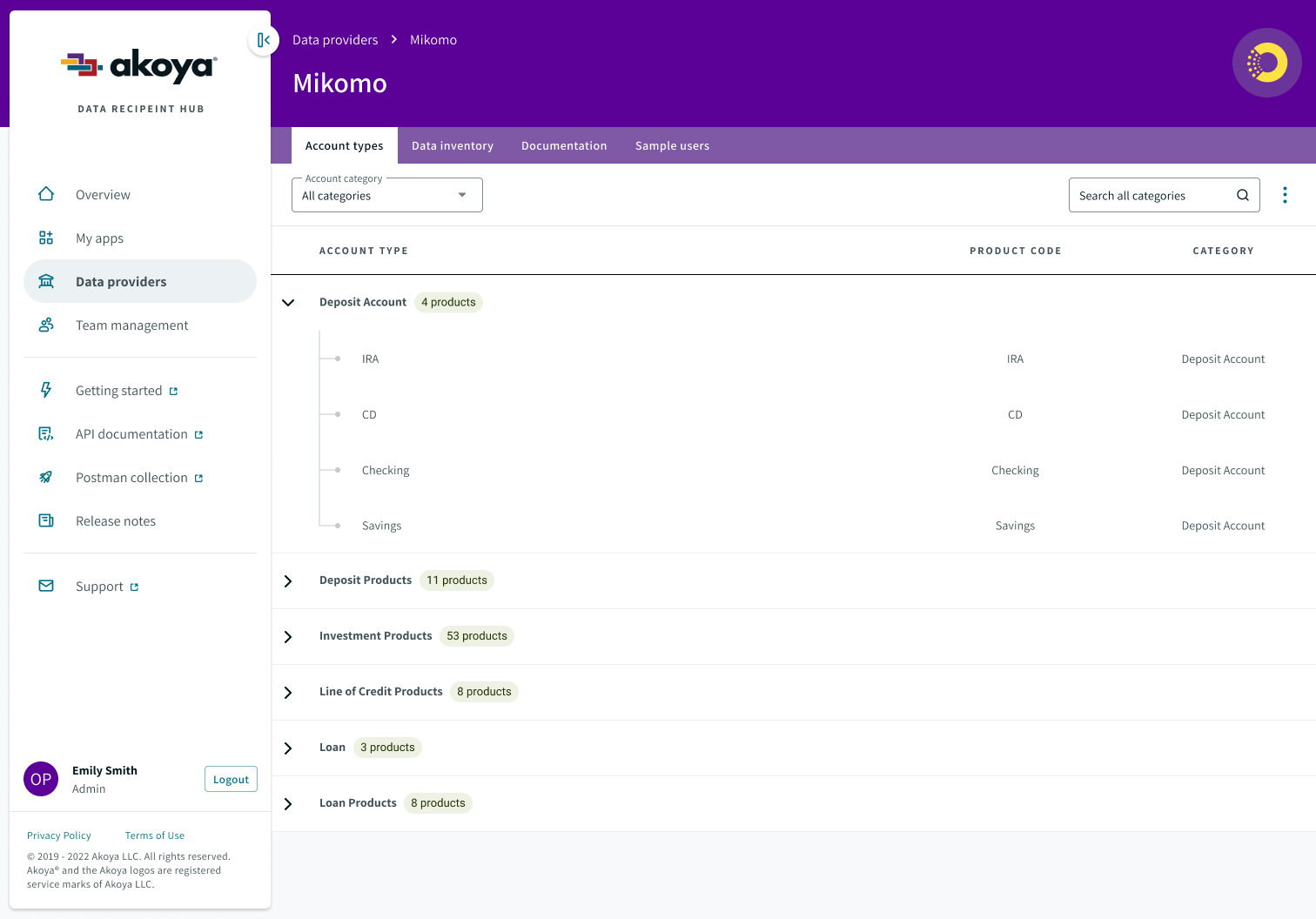1316x919 pixels.
Task: Open the Terms of Use link
Action: point(155,835)
